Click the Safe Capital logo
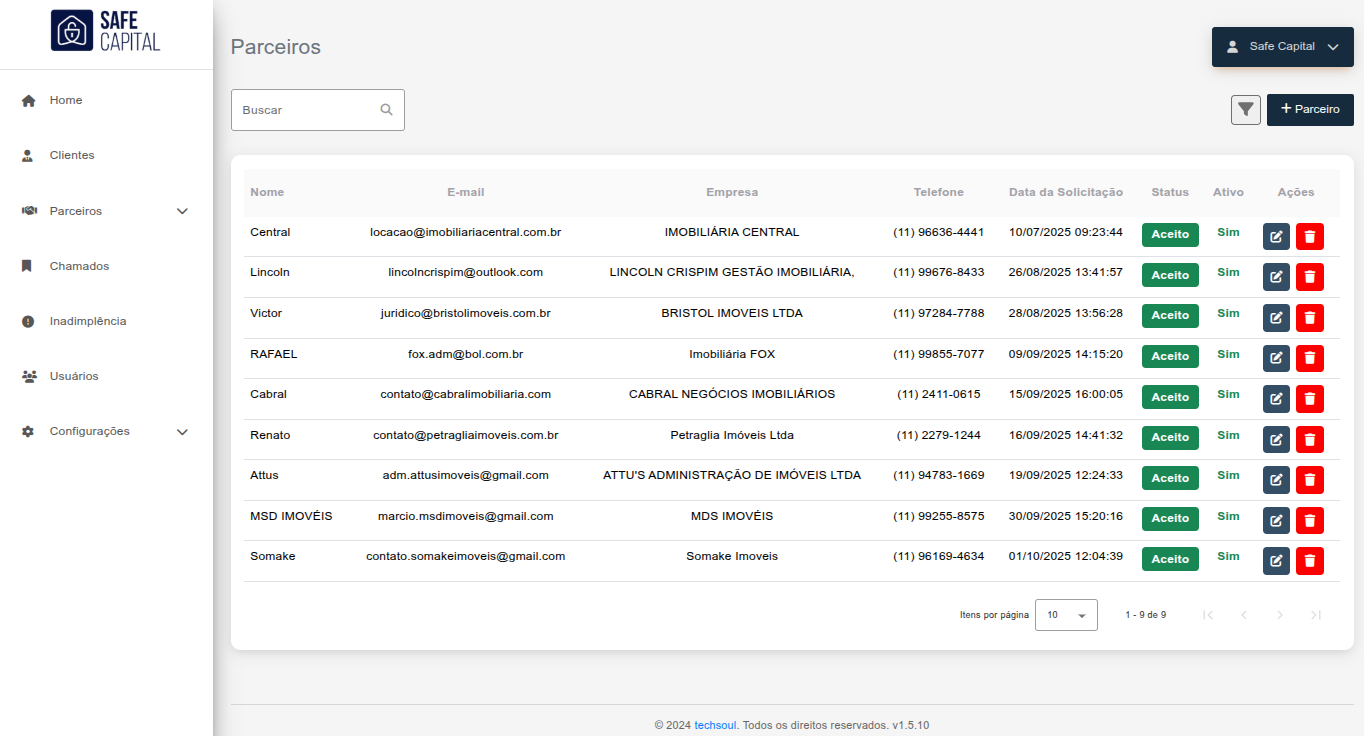Viewport: 1364px width, 736px height. click(106, 31)
